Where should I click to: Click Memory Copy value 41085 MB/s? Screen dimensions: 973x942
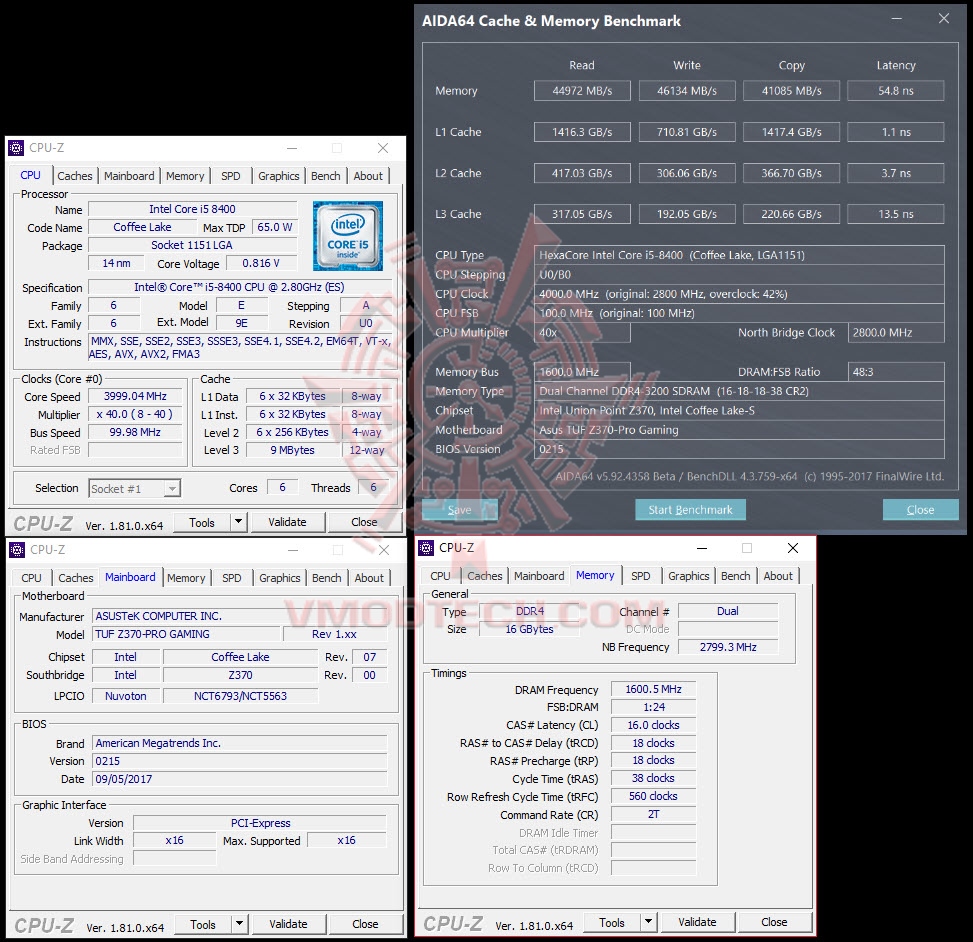click(792, 91)
